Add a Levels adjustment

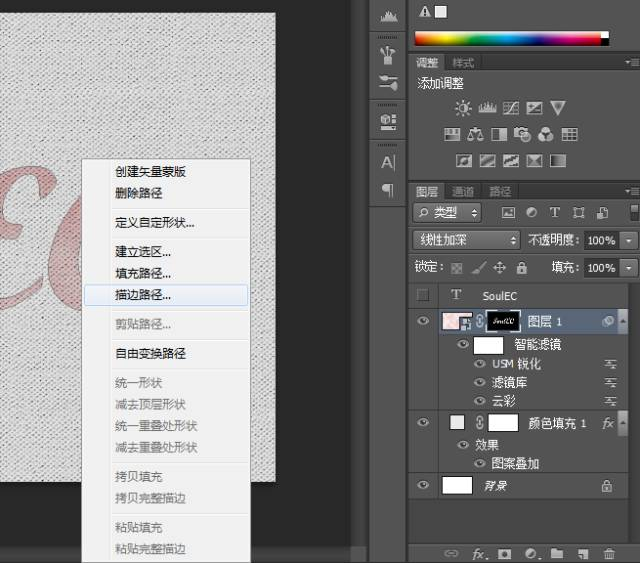pyautogui.click(x=487, y=108)
